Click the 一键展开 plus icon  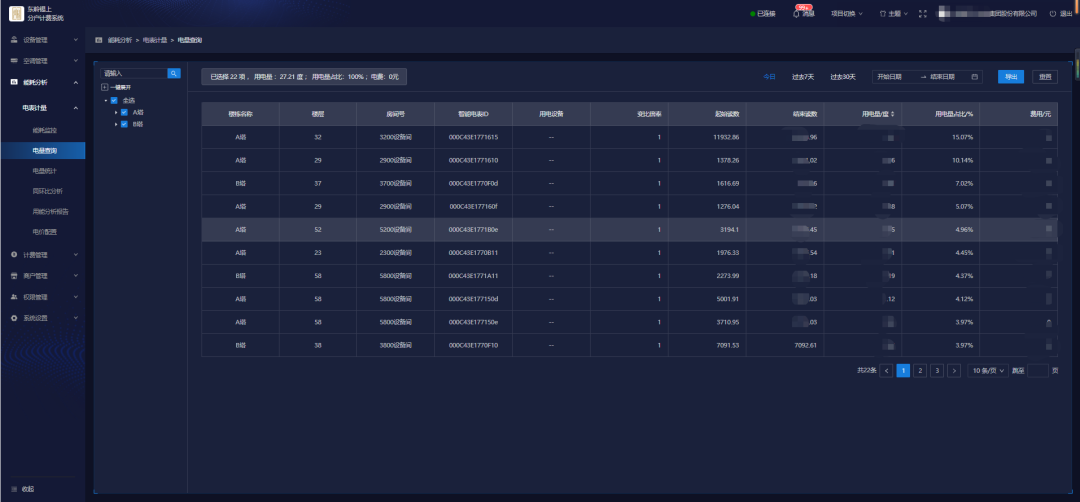pos(105,87)
